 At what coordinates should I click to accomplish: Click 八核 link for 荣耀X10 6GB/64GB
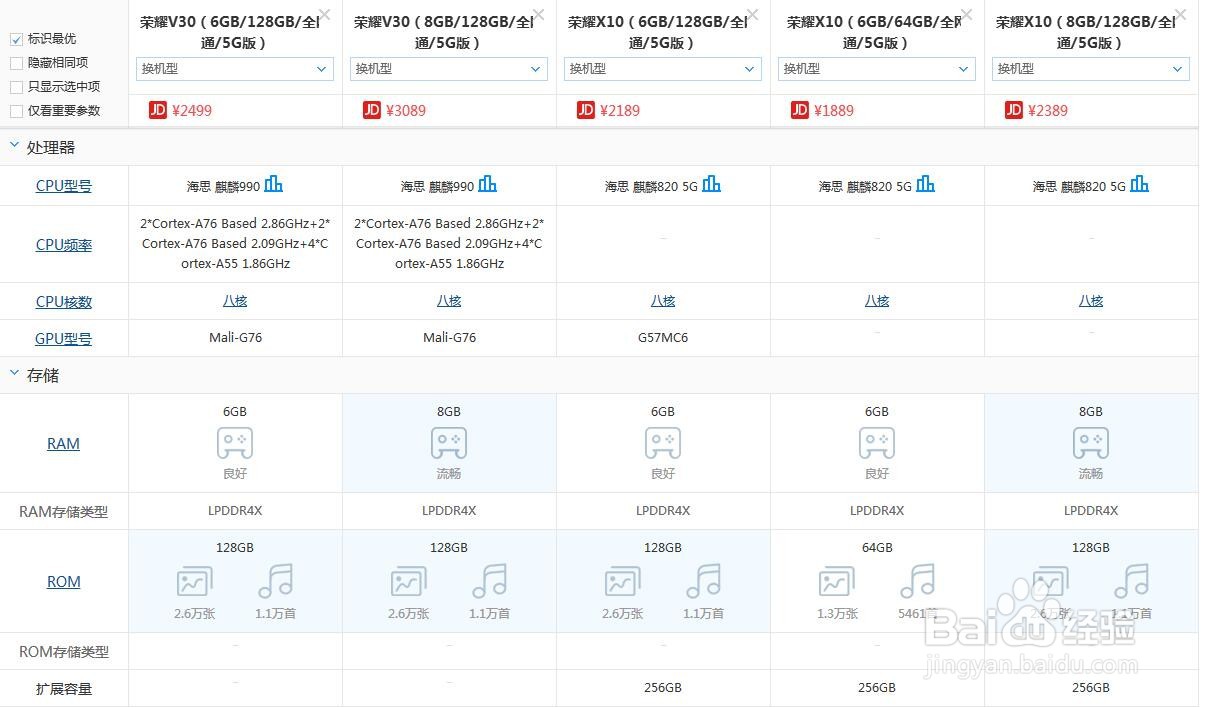877,301
